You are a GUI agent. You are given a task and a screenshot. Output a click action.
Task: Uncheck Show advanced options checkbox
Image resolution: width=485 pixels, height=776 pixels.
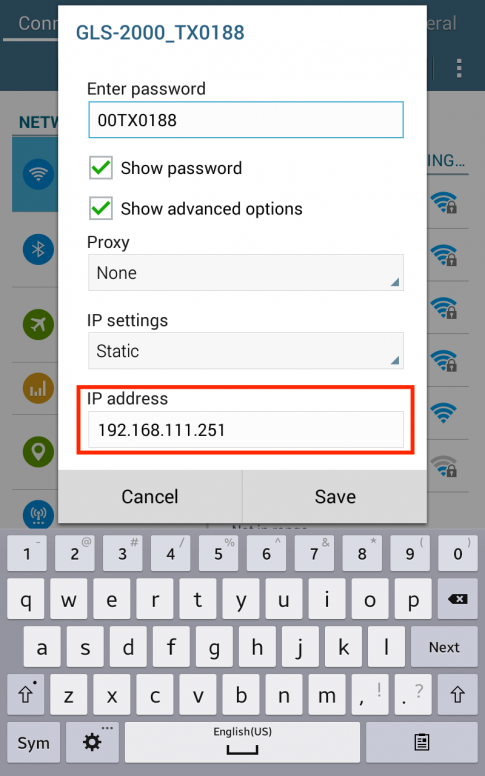(101, 208)
